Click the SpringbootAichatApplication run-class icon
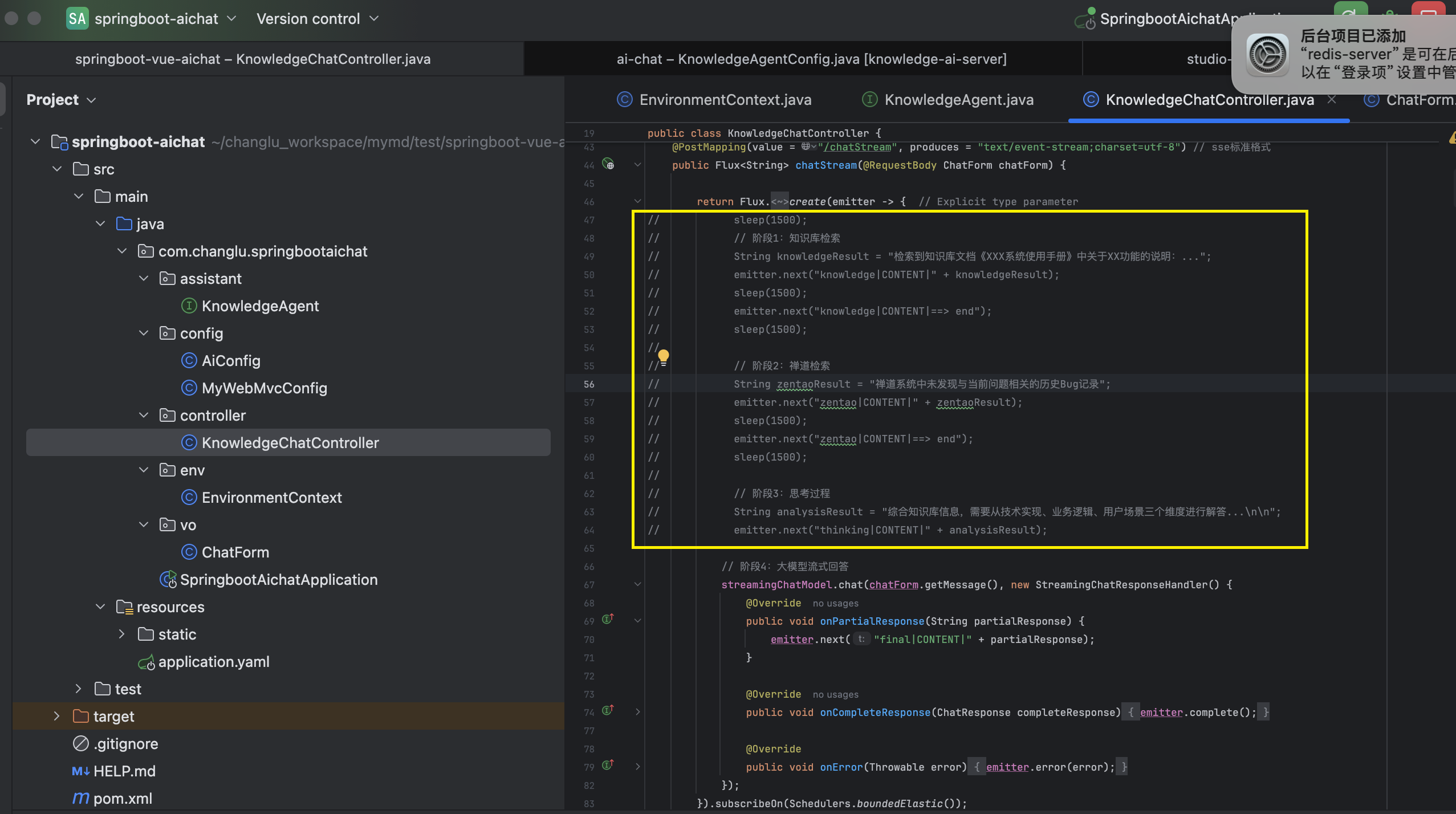 168,580
